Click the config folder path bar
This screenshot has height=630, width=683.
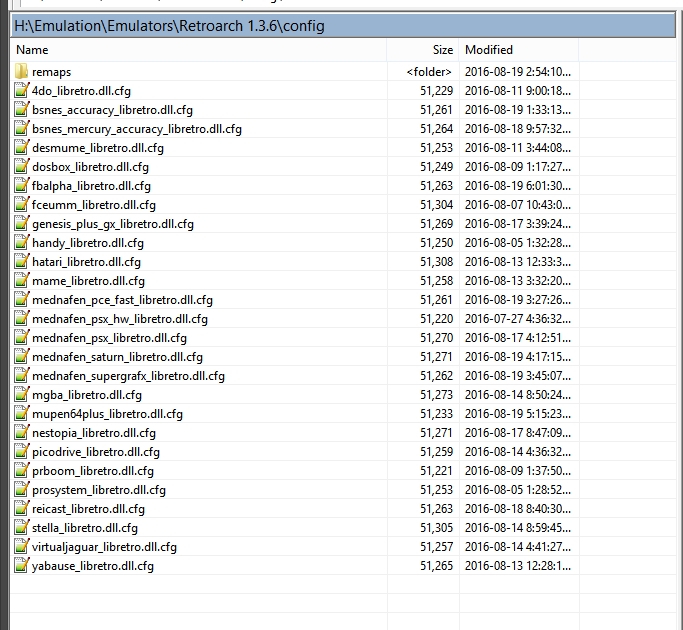coord(343,26)
